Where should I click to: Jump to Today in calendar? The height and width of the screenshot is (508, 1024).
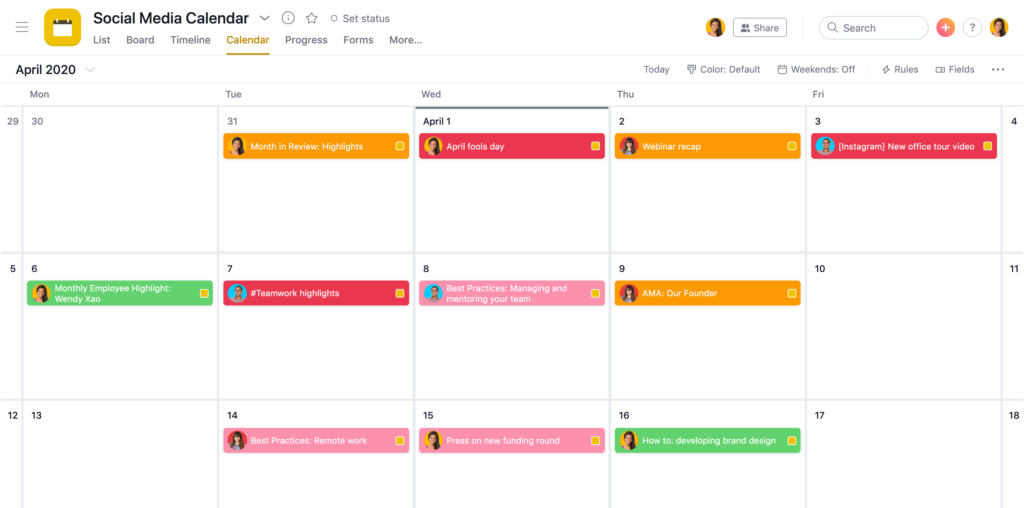point(656,69)
